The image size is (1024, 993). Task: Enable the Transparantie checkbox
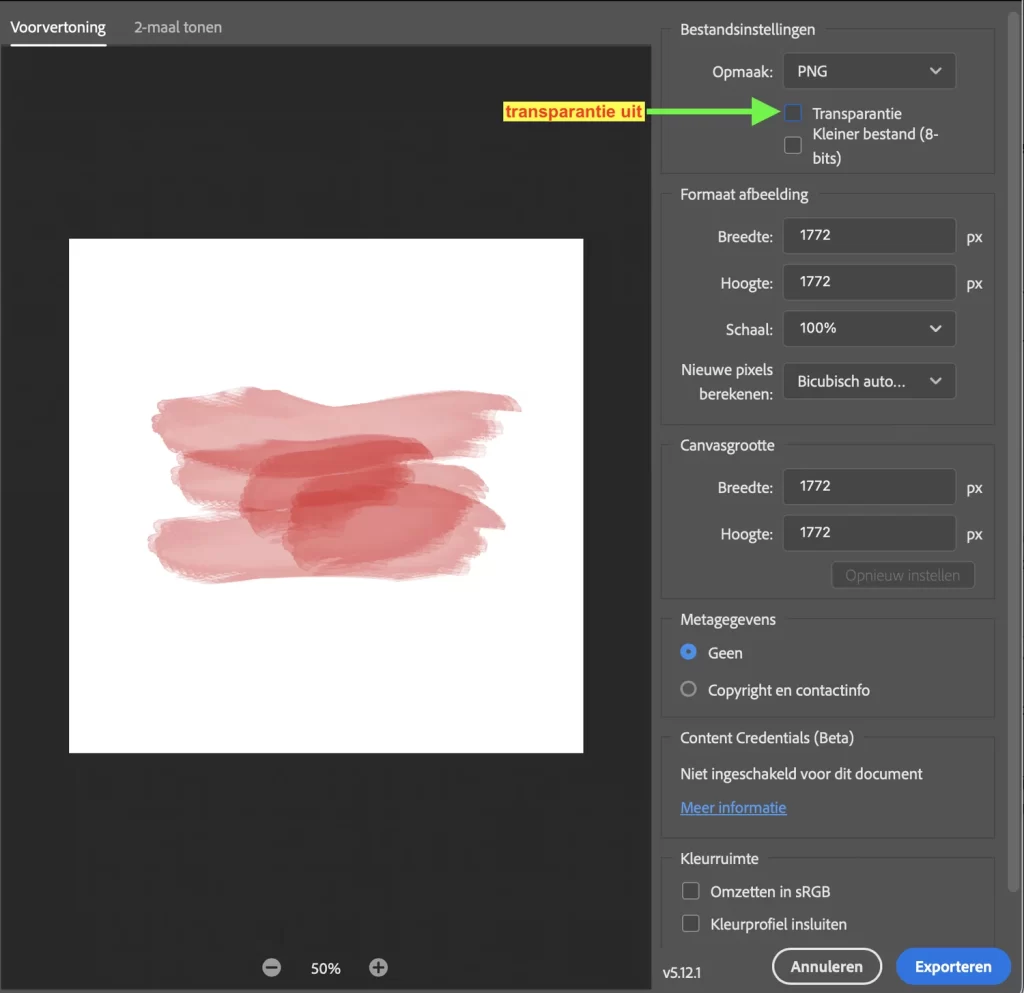tap(793, 113)
